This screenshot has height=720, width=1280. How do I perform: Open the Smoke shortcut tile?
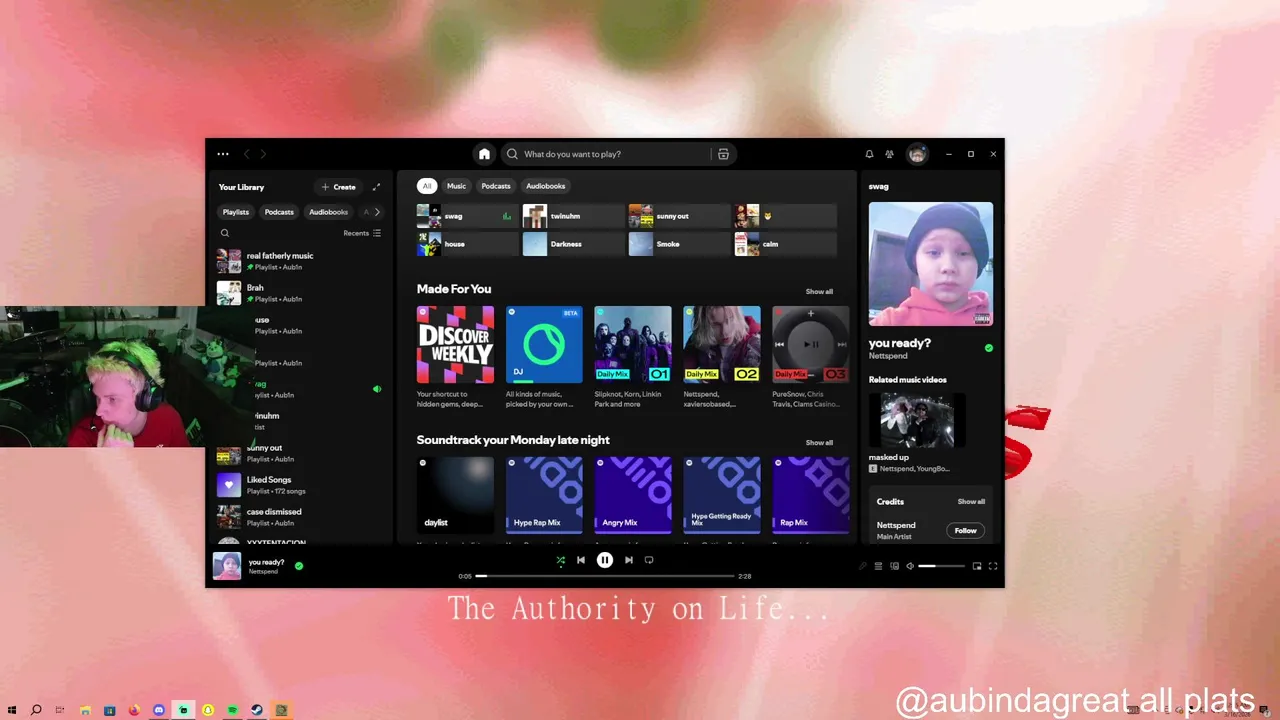[x=679, y=244]
